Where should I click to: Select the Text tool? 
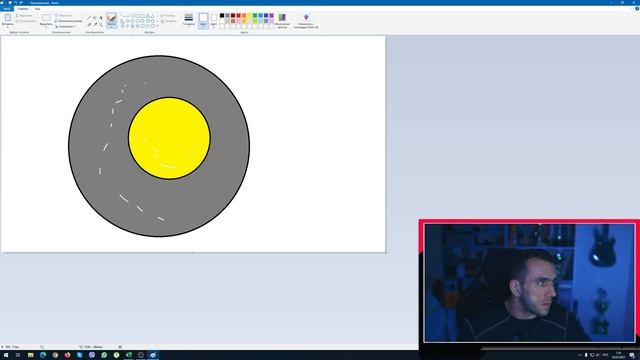point(100,18)
